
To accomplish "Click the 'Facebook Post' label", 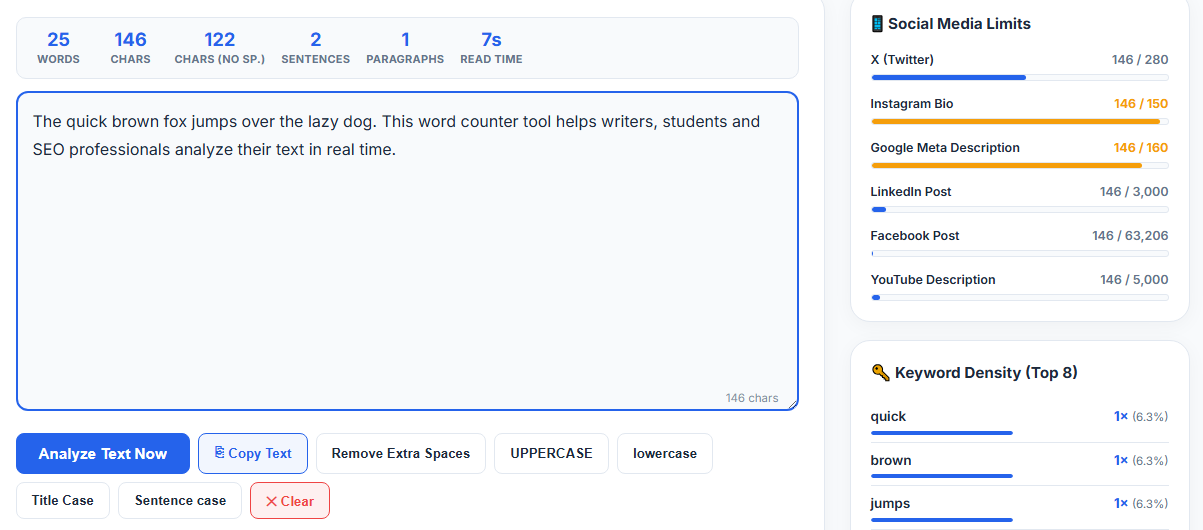I will pyautogui.click(x=915, y=236).
